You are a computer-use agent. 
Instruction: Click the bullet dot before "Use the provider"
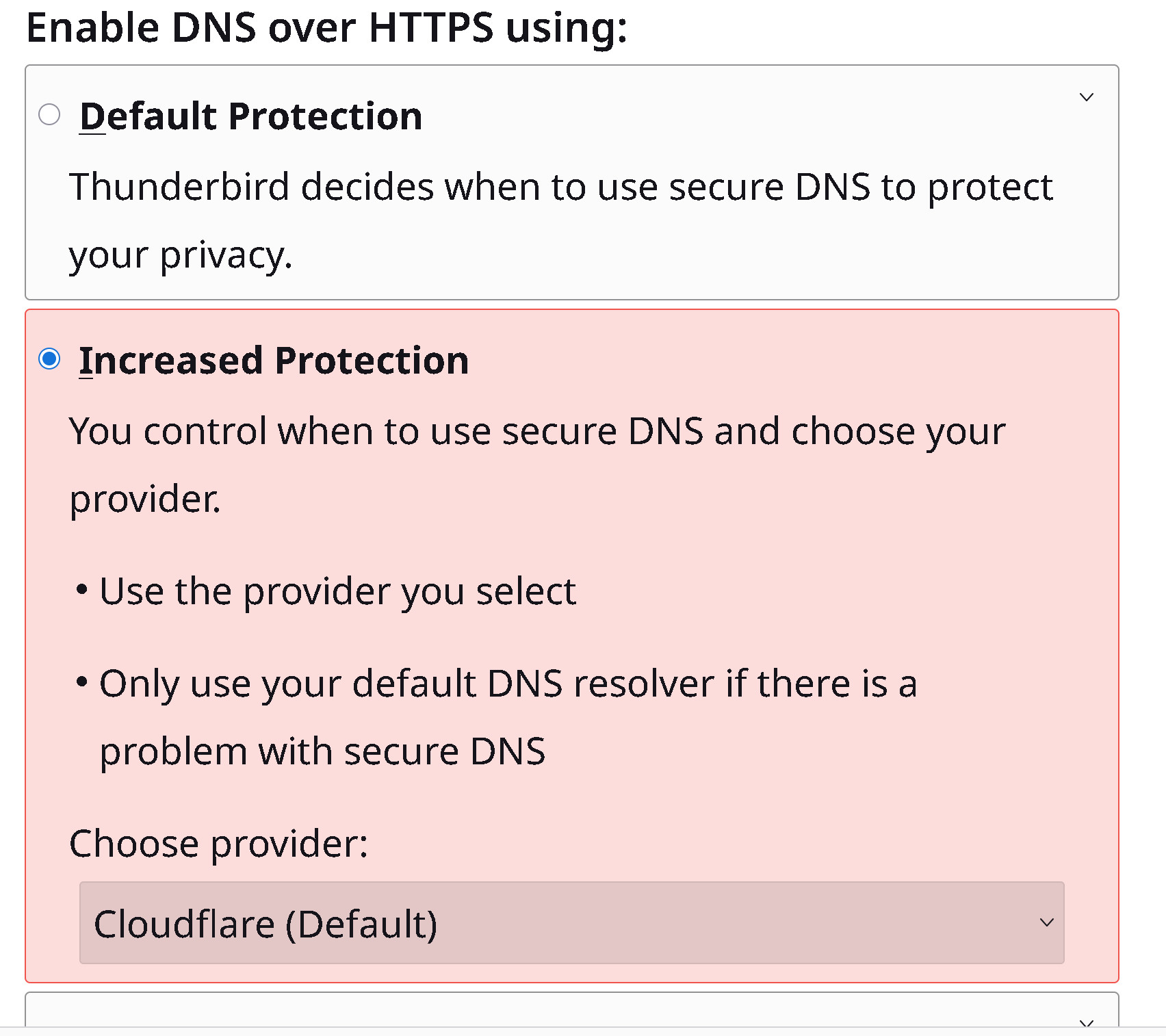click(x=82, y=589)
